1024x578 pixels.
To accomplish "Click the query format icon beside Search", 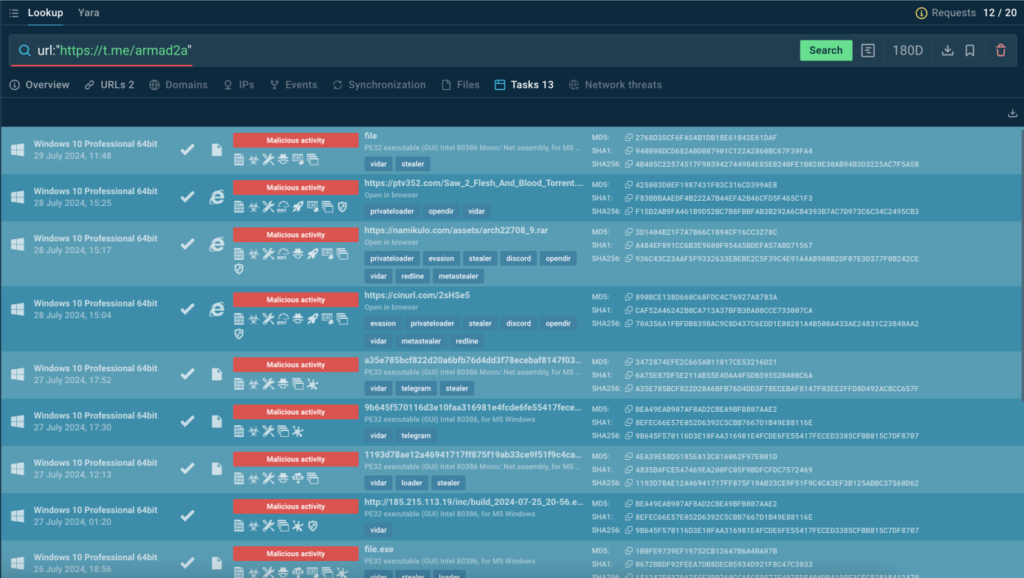I will [868, 50].
